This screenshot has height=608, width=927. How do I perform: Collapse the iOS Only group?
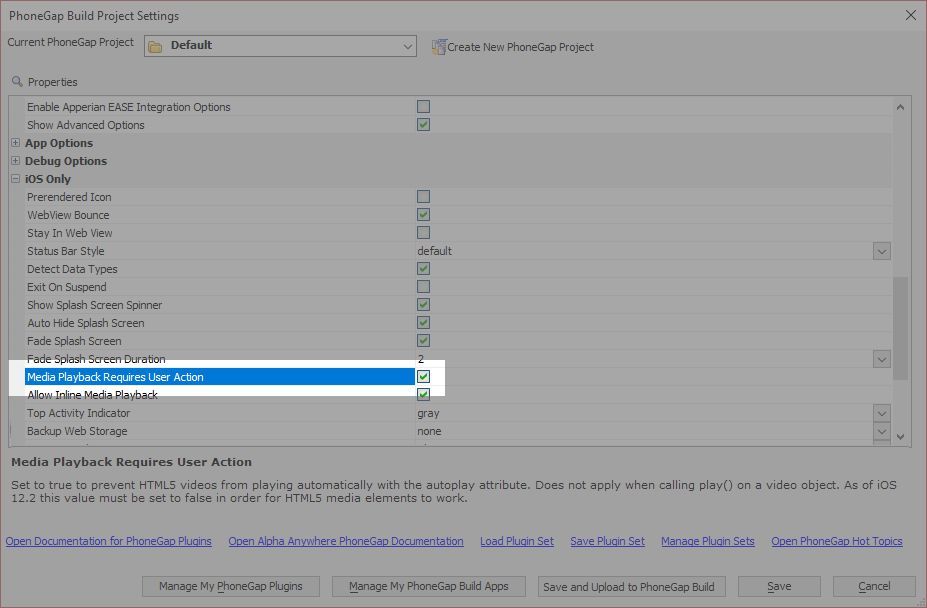(15, 179)
